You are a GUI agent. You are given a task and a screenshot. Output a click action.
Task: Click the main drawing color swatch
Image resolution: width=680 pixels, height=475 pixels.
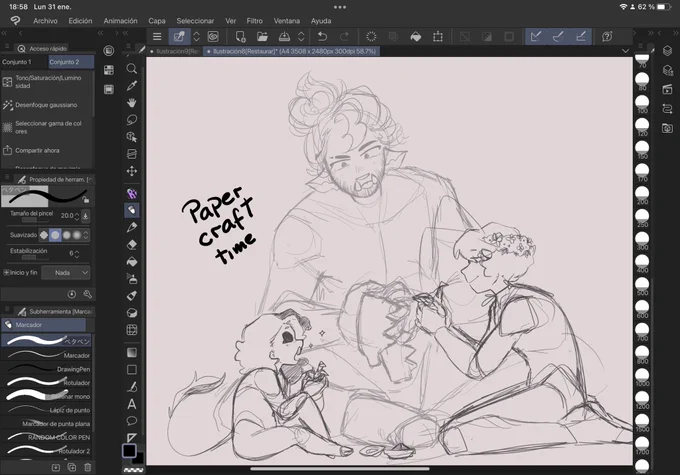[129, 451]
